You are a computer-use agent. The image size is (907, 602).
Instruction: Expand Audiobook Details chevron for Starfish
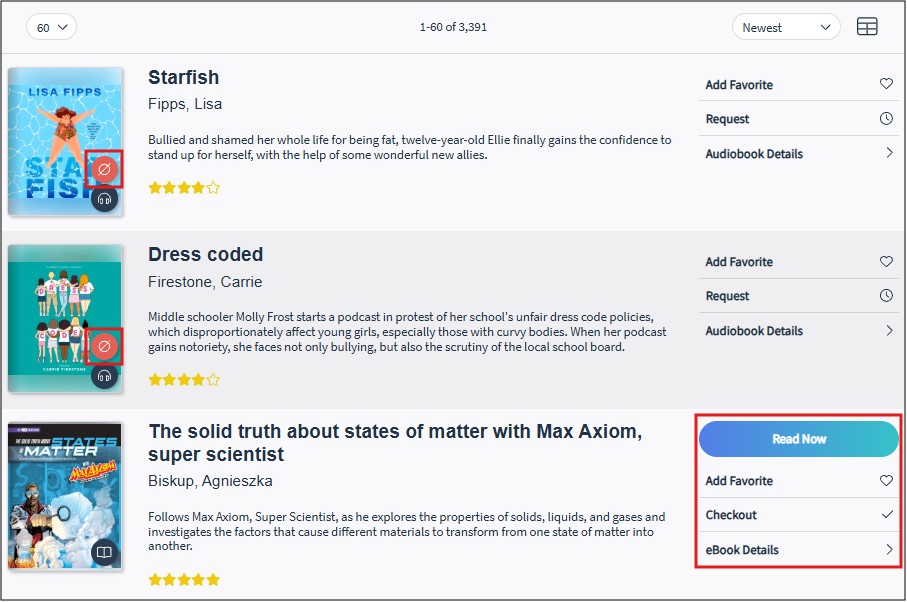pyautogui.click(x=888, y=154)
